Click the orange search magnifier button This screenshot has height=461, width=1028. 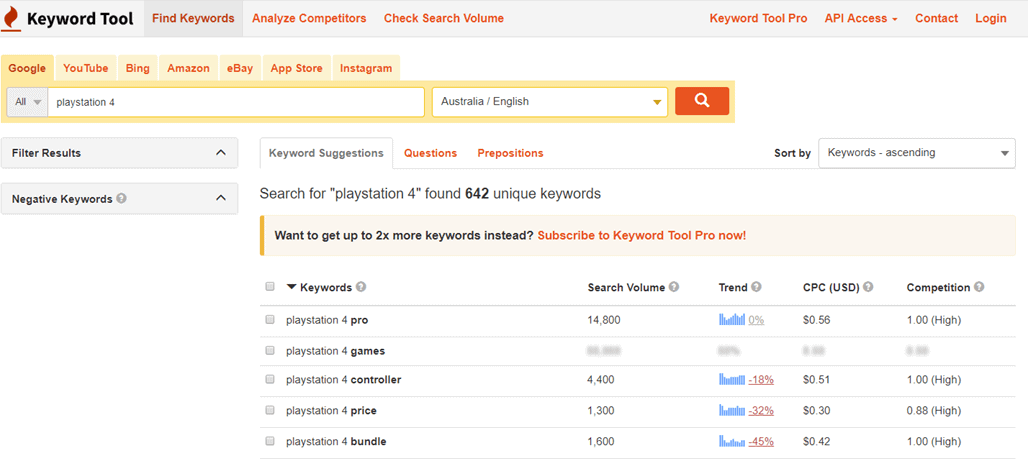(x=702, y=101)
